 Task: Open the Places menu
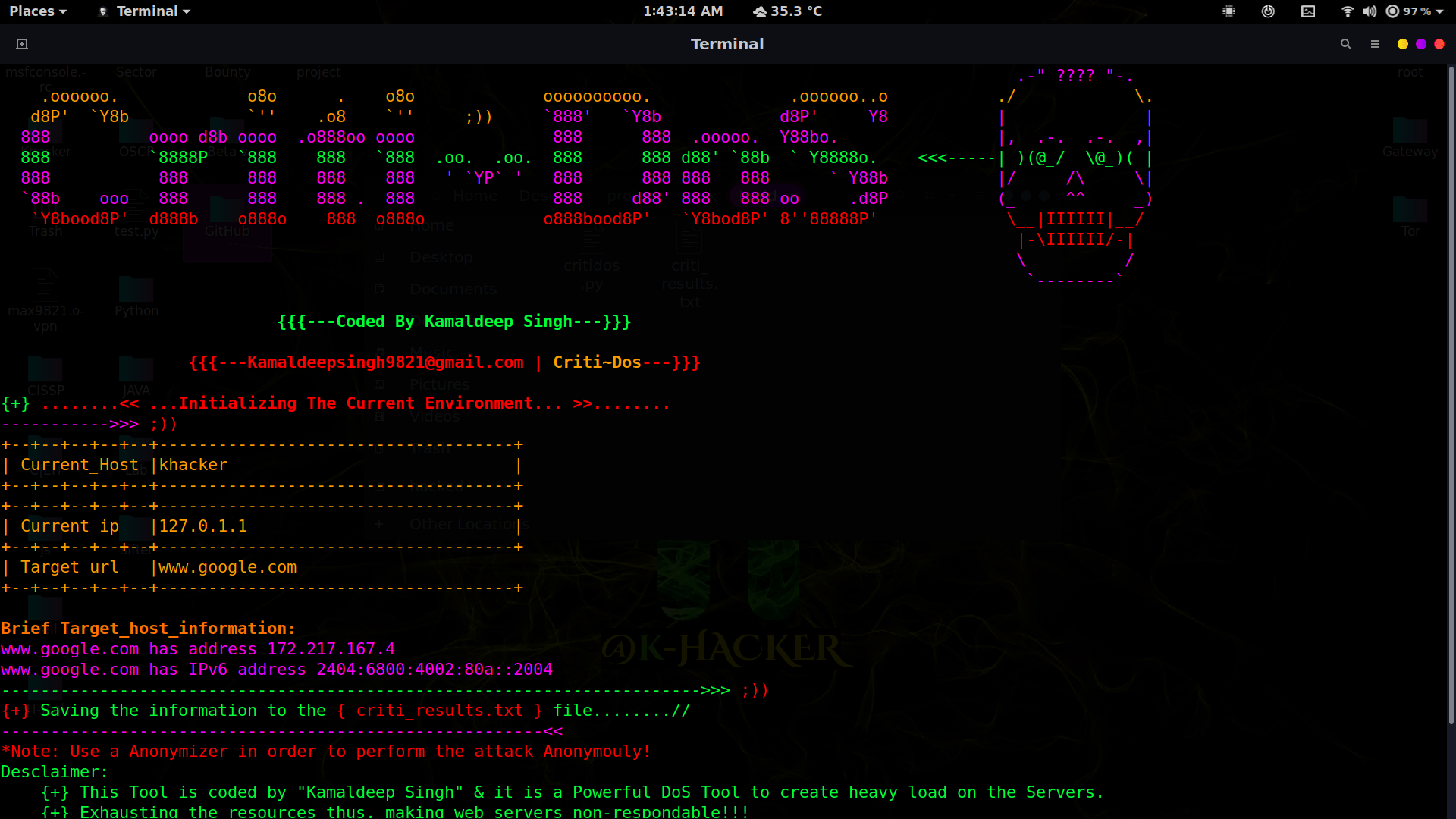(38, 11)
